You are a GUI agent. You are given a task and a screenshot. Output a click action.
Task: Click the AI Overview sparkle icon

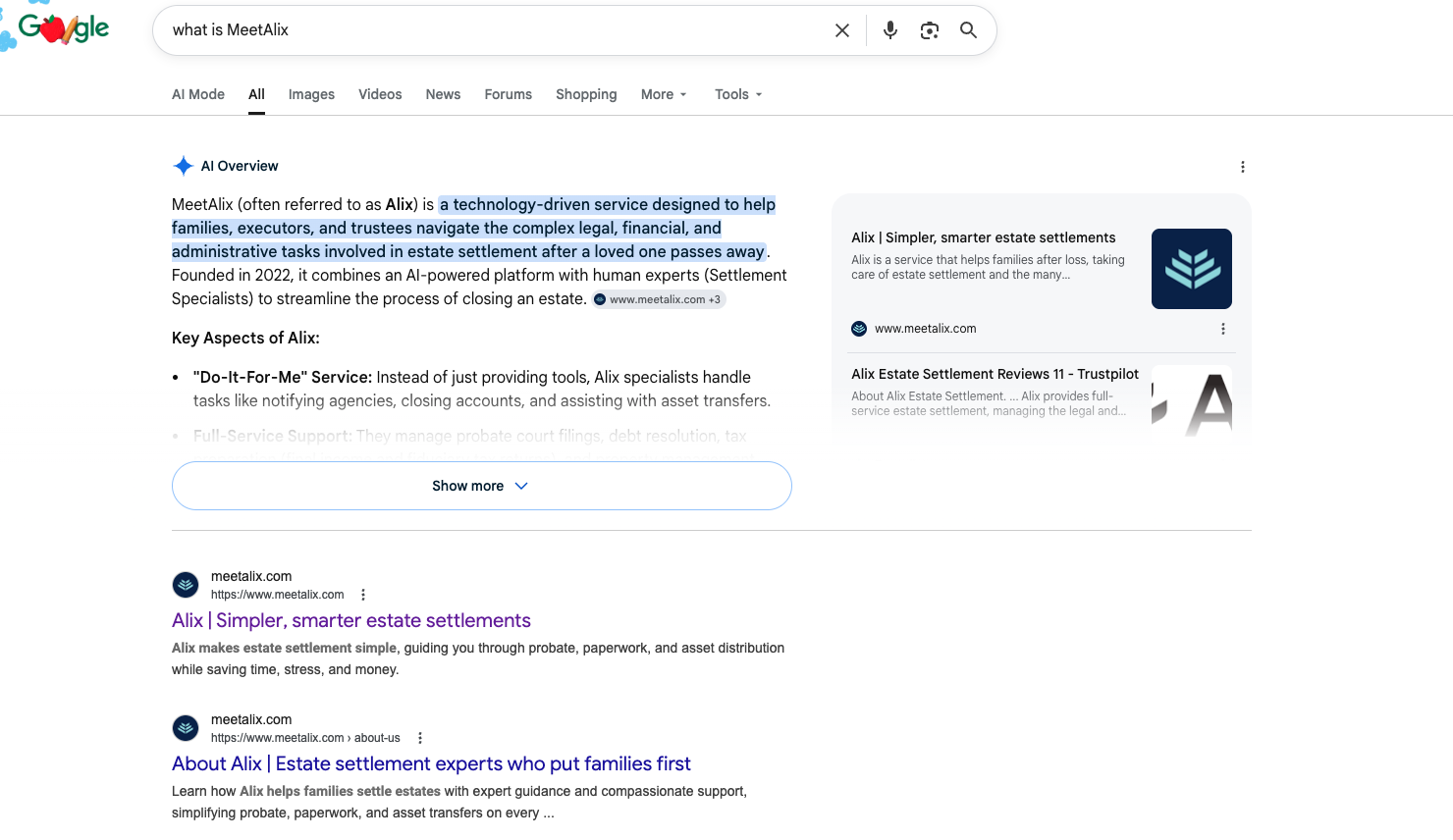(183, 166)
